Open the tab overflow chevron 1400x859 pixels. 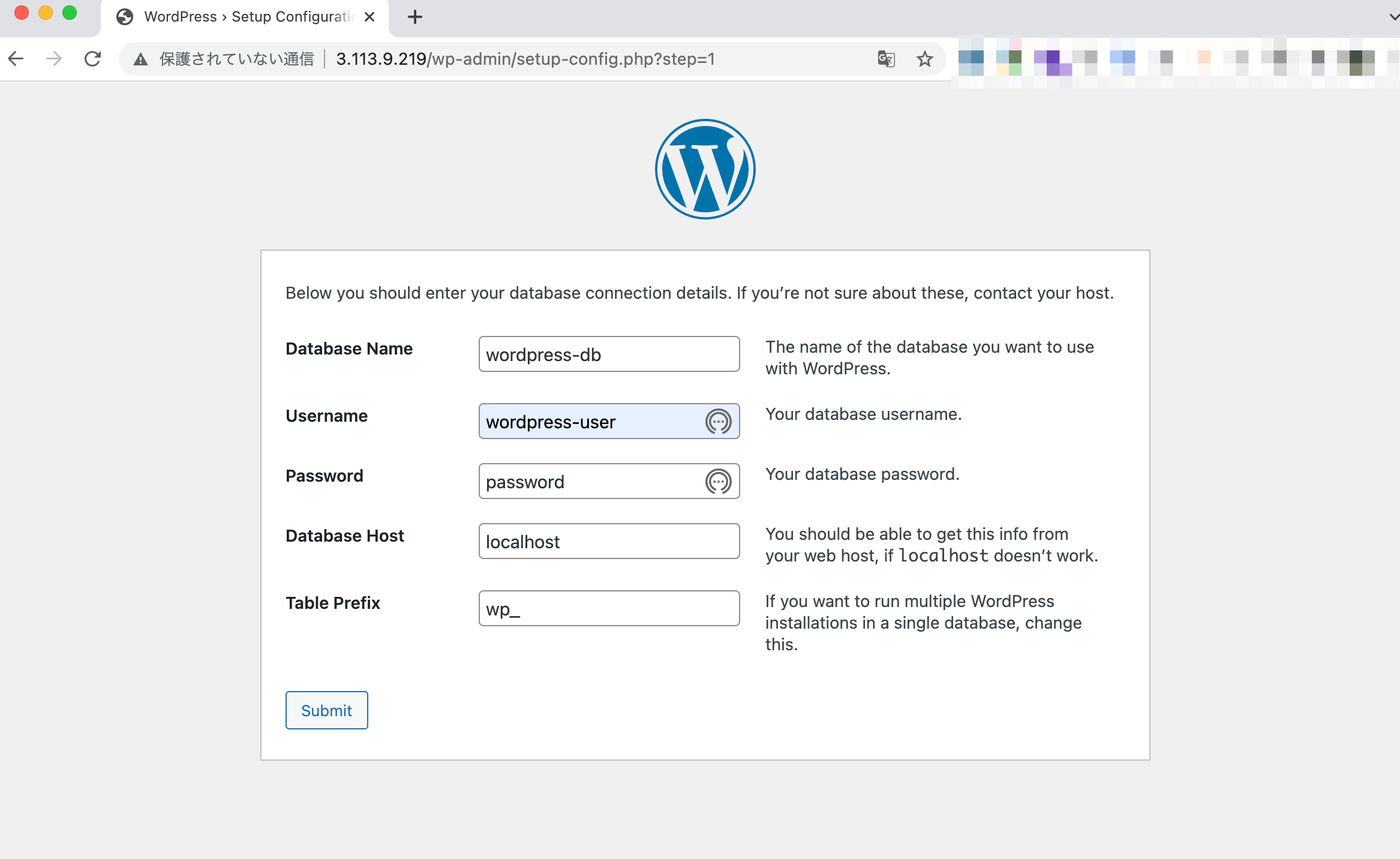pos(1392,17)
